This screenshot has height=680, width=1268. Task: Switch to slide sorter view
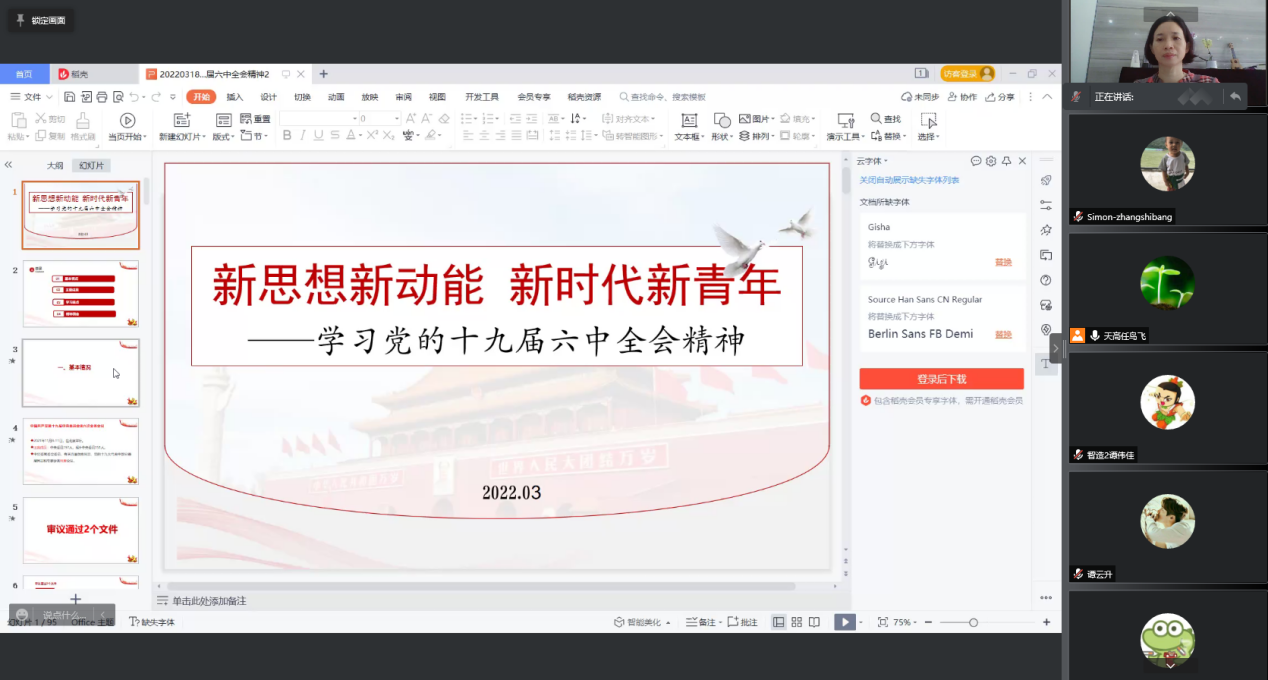point(796,622)
